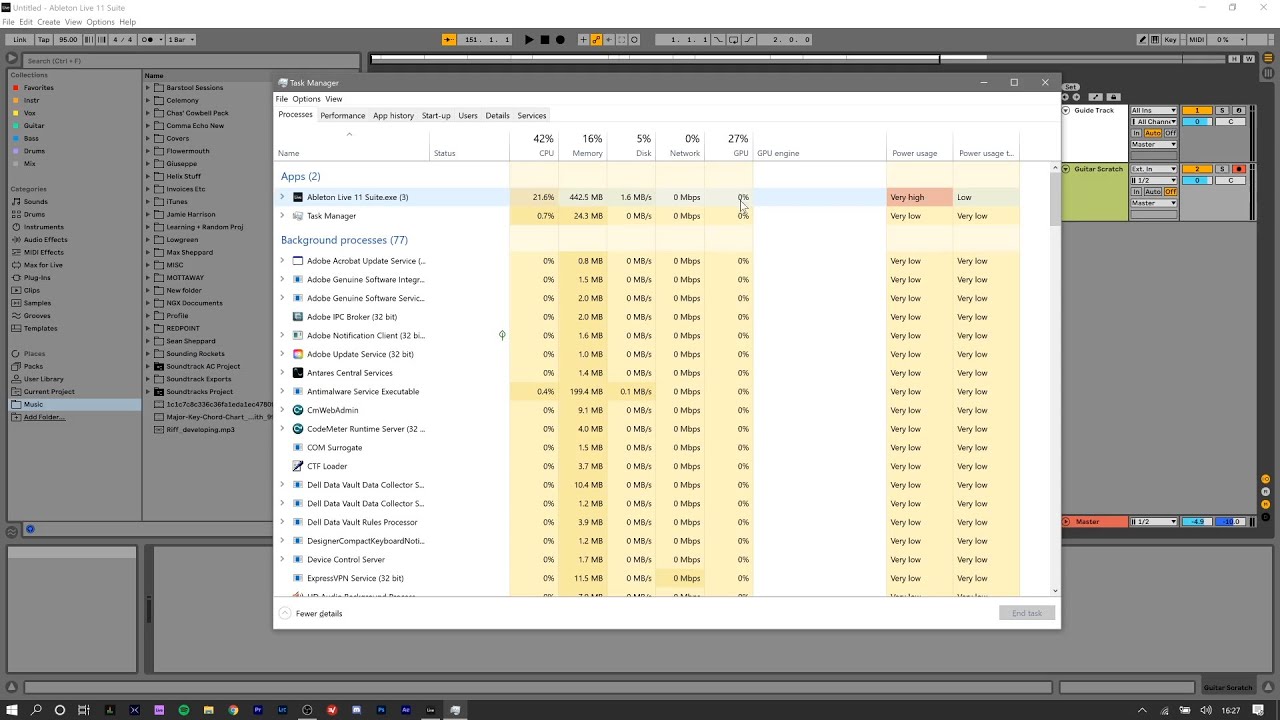Arm the Guitar Scratch track for recording
The height and width of the screenshot is (720, 1280).
[x=1239, y=169]
